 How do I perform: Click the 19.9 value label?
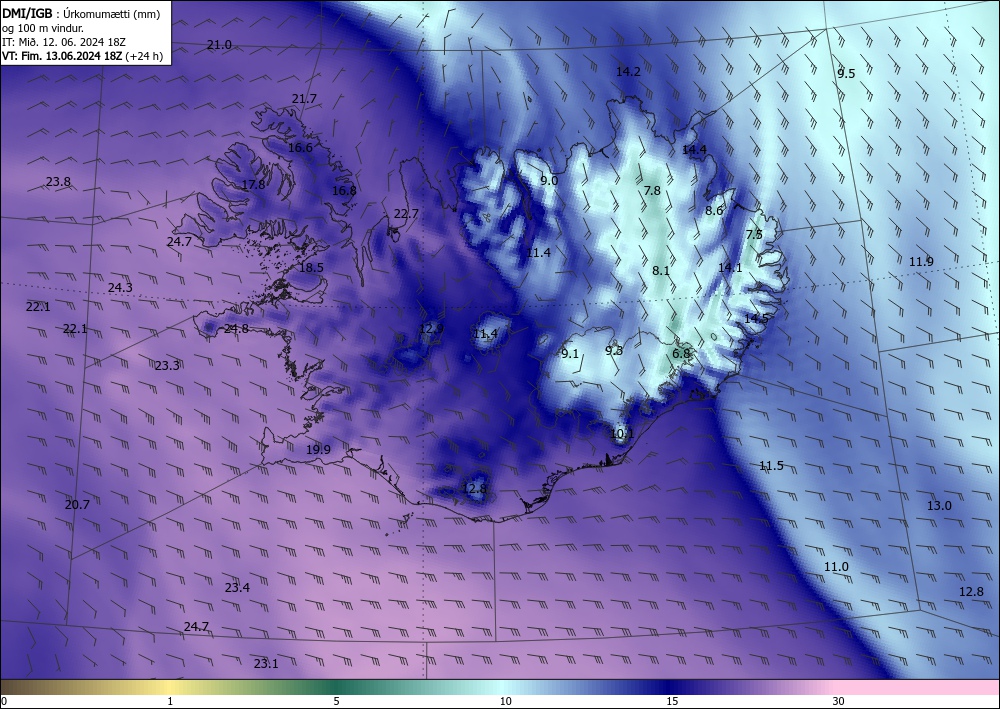318,450
